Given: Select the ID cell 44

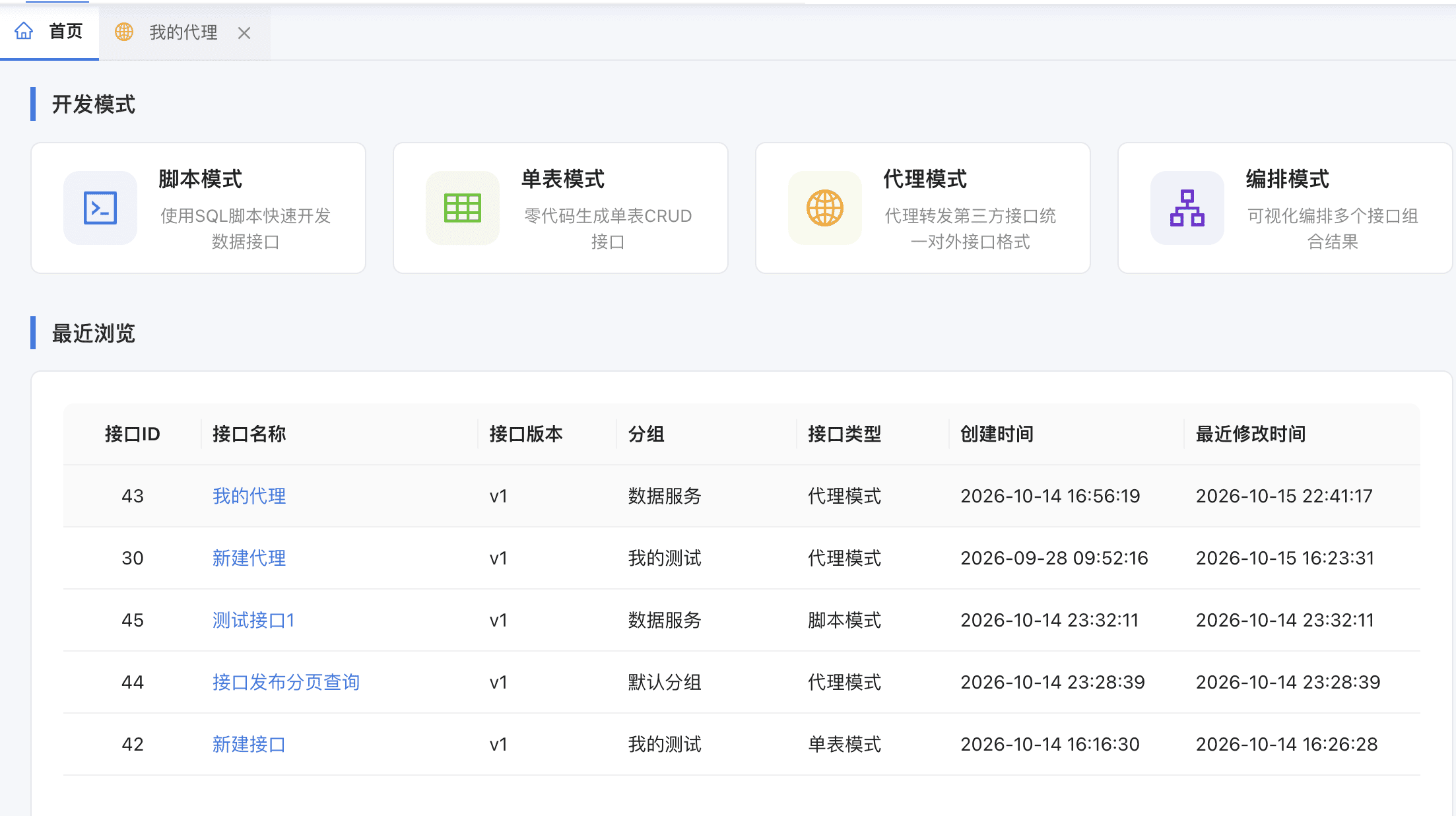Looking at the screenshot, I should click(x=133, y=682).
